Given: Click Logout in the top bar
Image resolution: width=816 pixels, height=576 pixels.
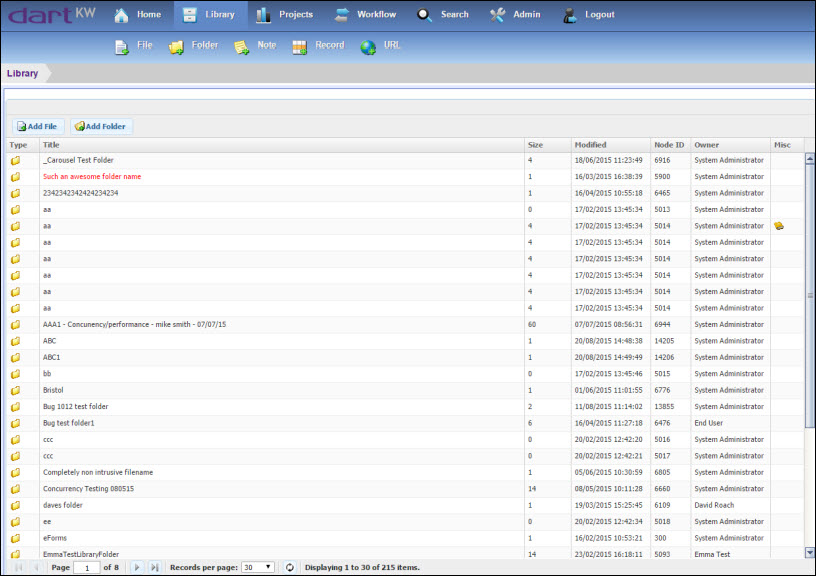Looking at the screenshot, I should coord(589,15).
